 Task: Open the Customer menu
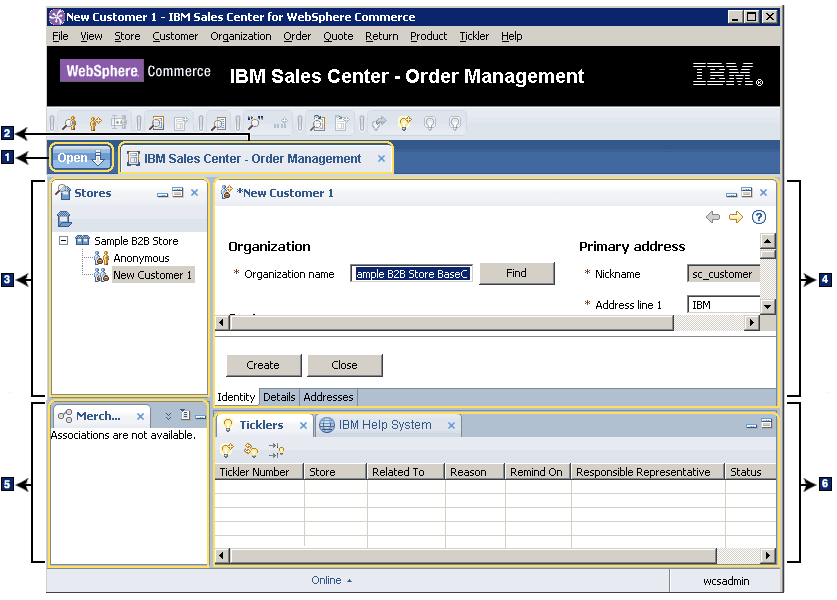point(175,36)
